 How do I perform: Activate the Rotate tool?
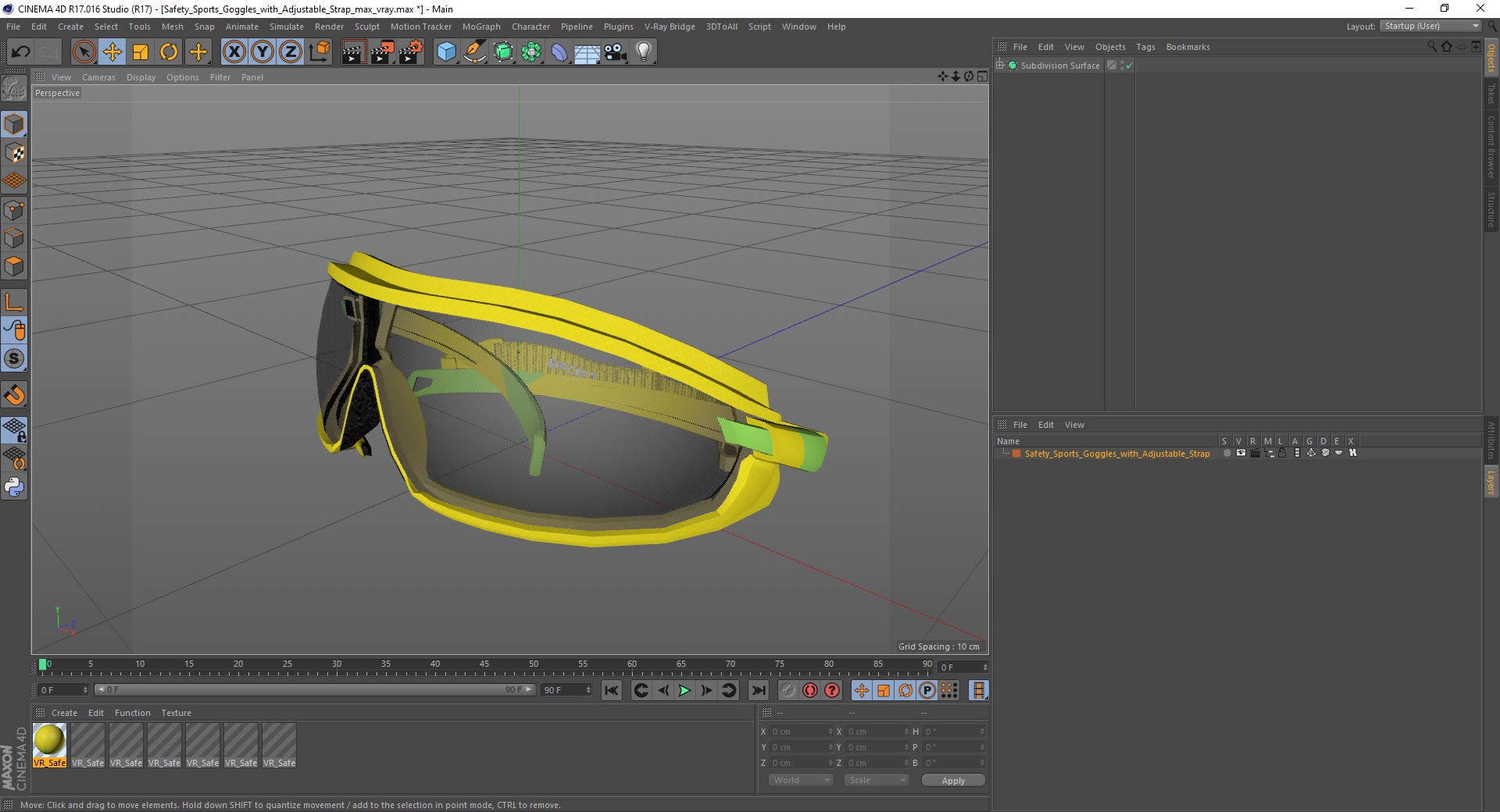pyautogui.click(x=169, y=52)
